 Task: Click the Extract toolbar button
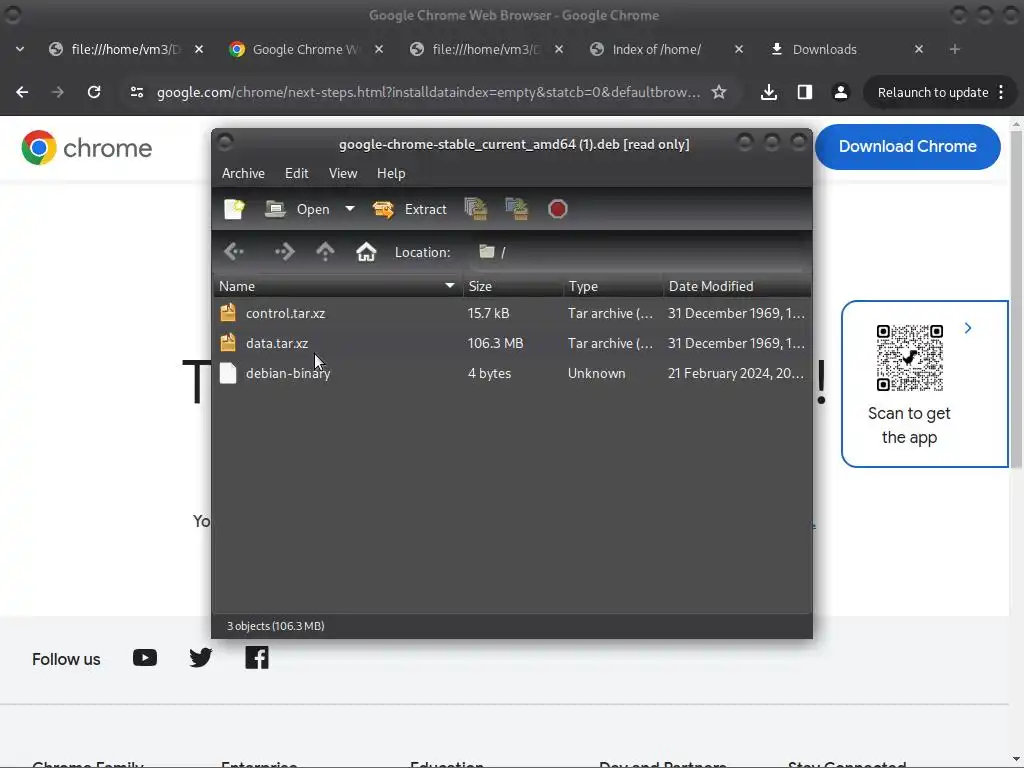pos(410,209)
